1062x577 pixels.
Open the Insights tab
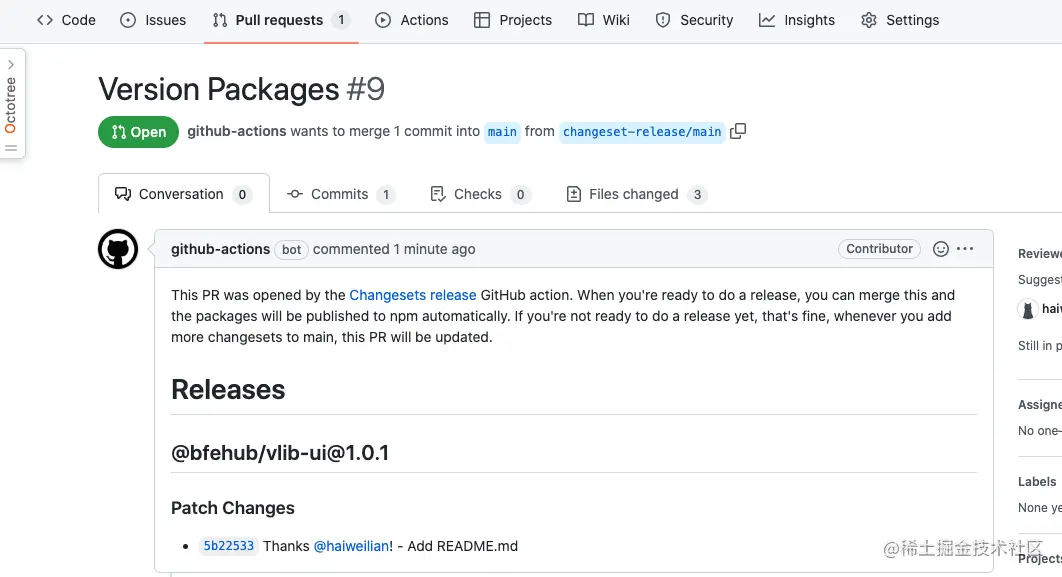pyautogui.click(x=796, y=20)
